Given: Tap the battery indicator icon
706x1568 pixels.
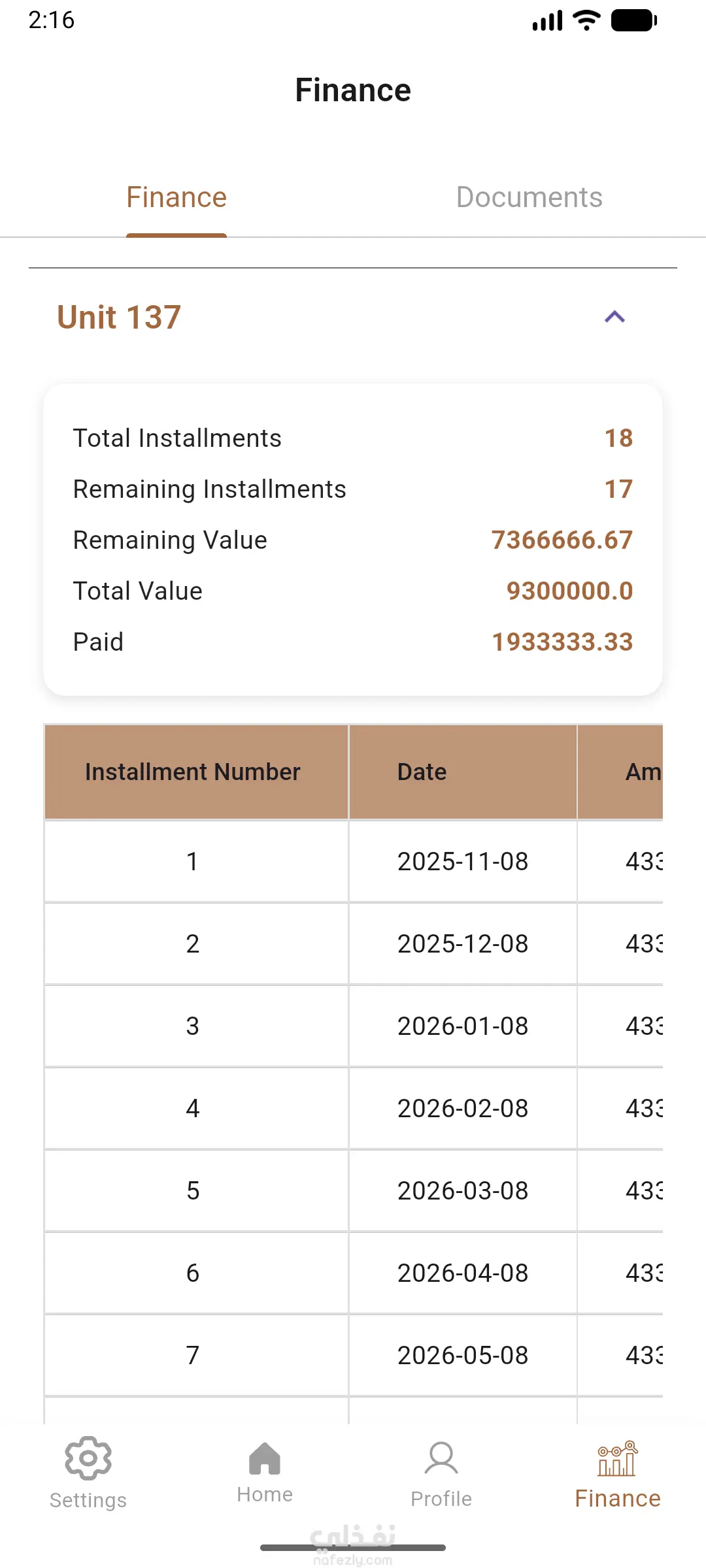Looking at the screenshot, I should click(634, 20).
